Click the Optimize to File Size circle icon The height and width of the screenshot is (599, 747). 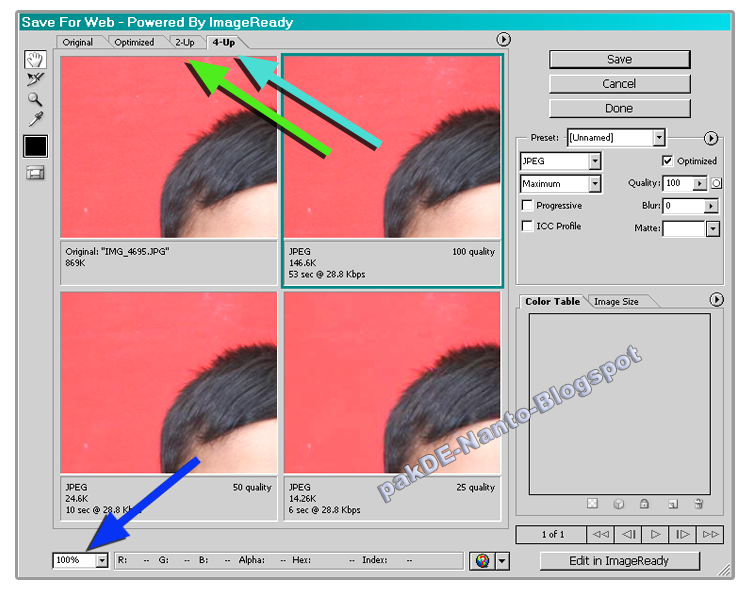pos(717,183)
